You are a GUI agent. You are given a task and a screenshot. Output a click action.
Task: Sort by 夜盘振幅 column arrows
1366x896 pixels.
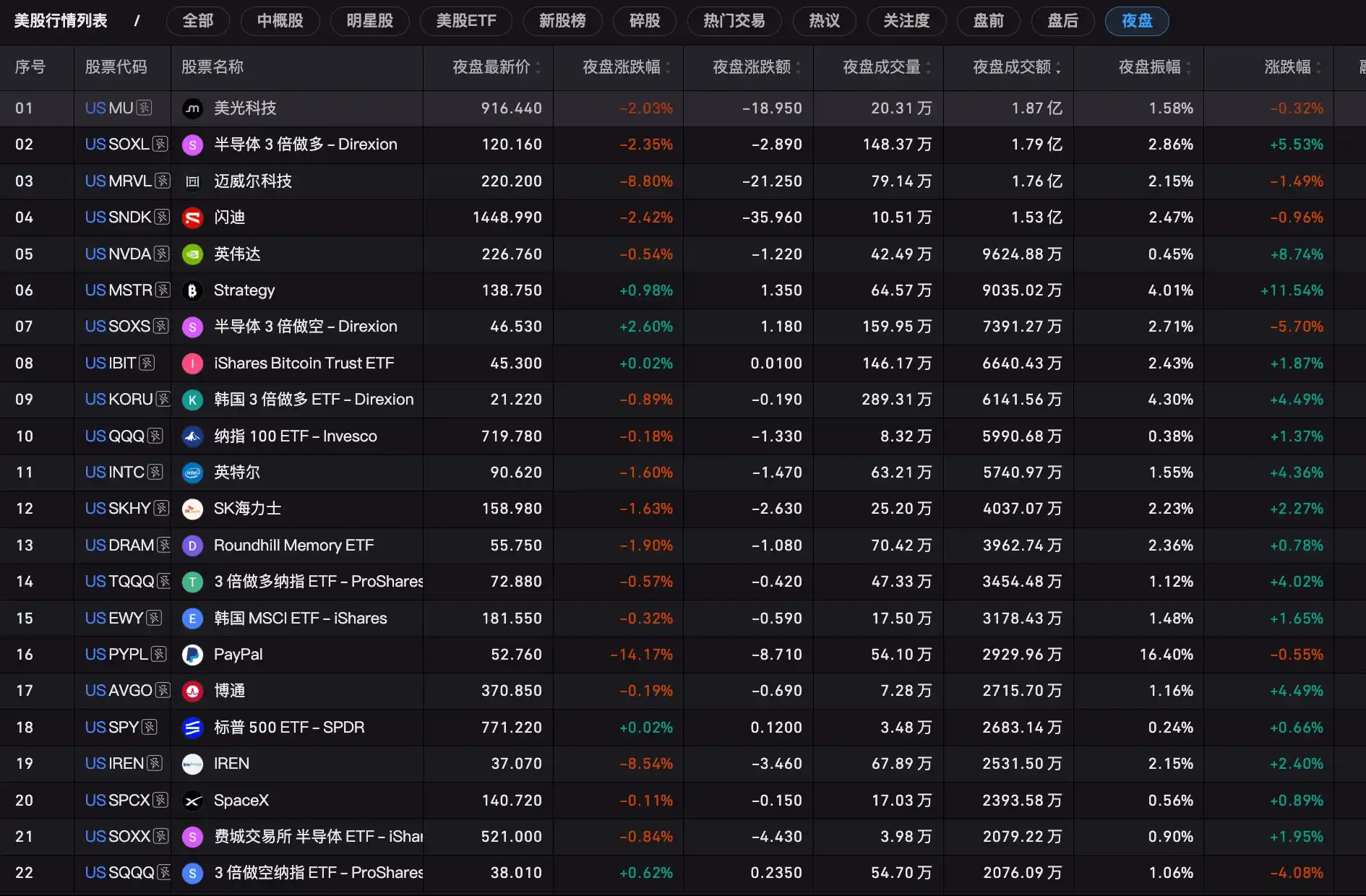1188,67
